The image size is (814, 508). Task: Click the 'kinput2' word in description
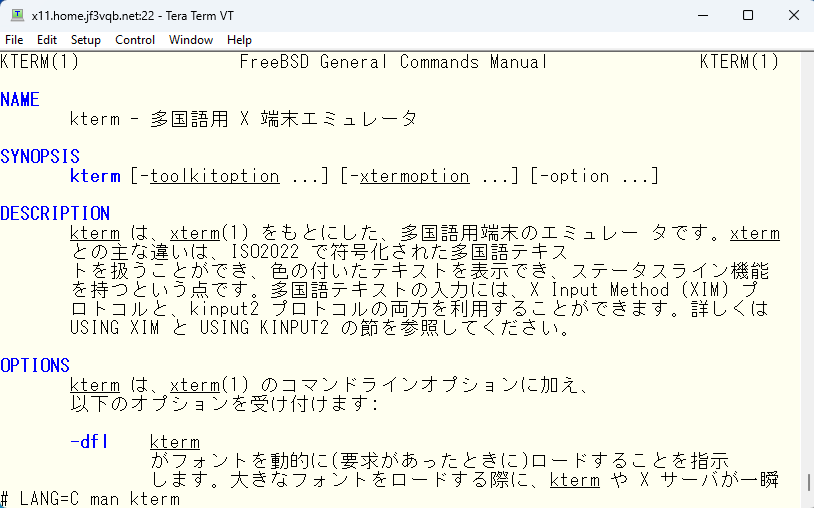pyautogui.click(x=224, y=309)
